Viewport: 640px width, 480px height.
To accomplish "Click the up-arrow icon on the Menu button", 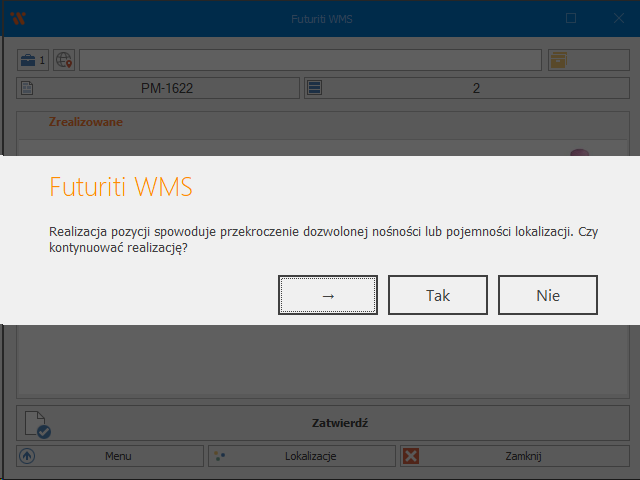I will coord(27,456).
